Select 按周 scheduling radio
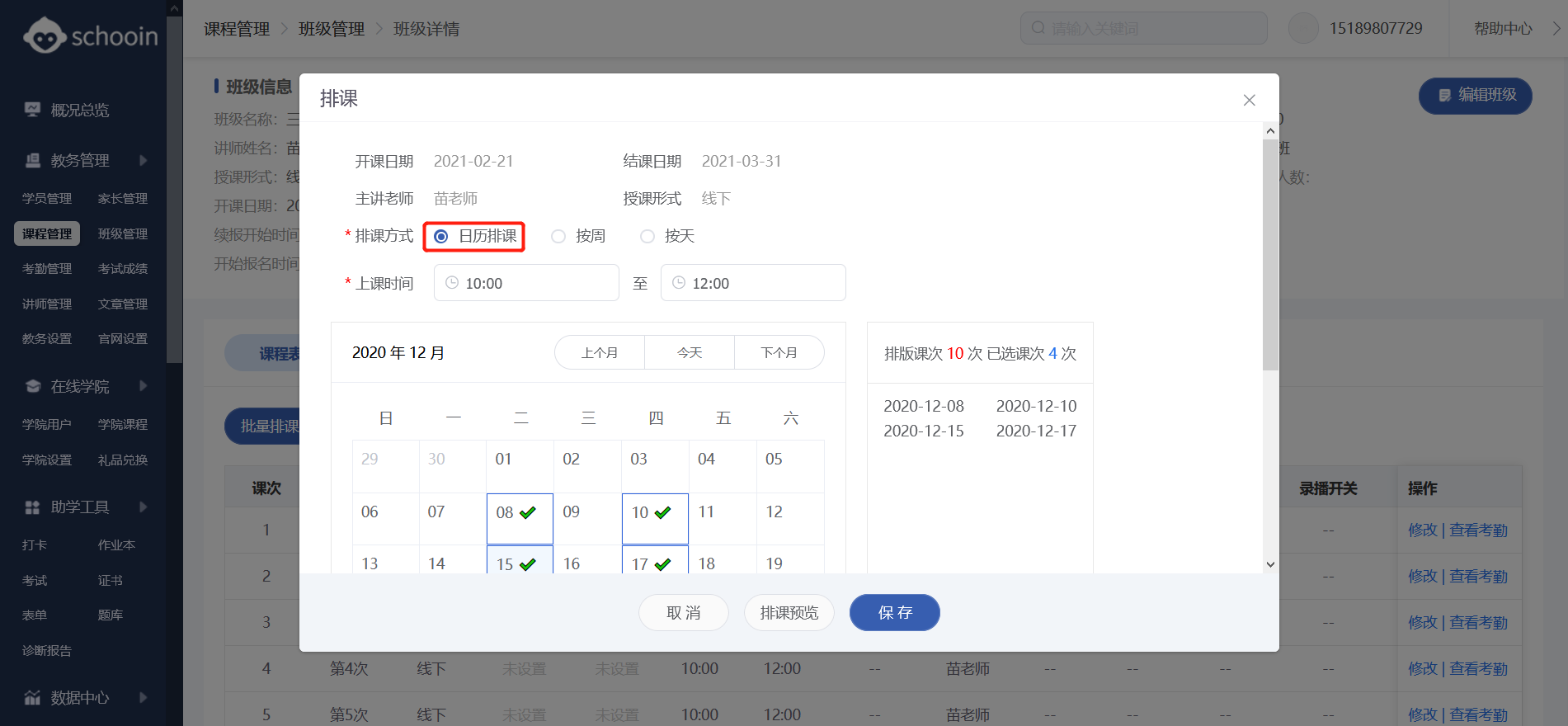The image size is (1568, 726). [x=578, y=236]
